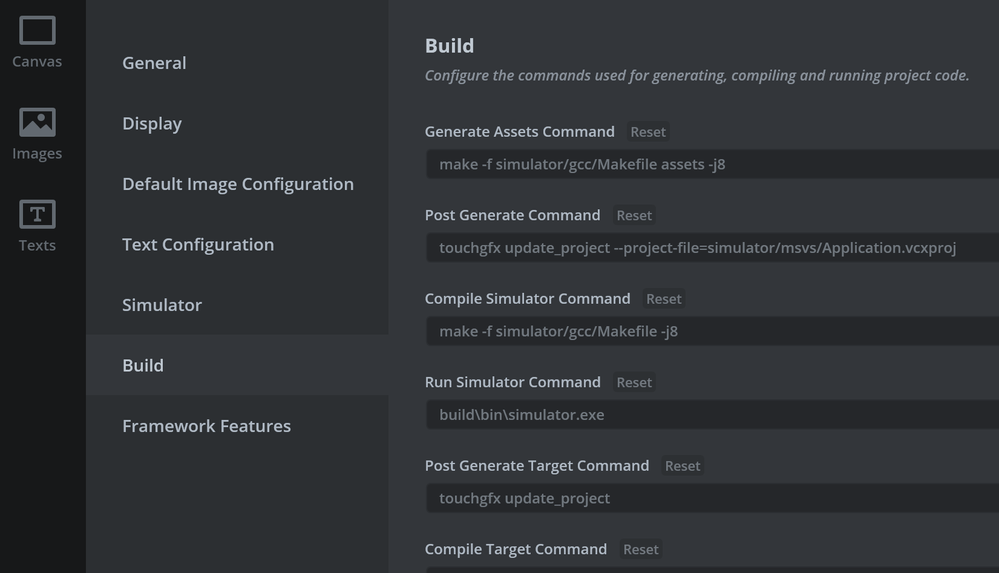Reset the Post Generate Target Command

coord(682,466)
